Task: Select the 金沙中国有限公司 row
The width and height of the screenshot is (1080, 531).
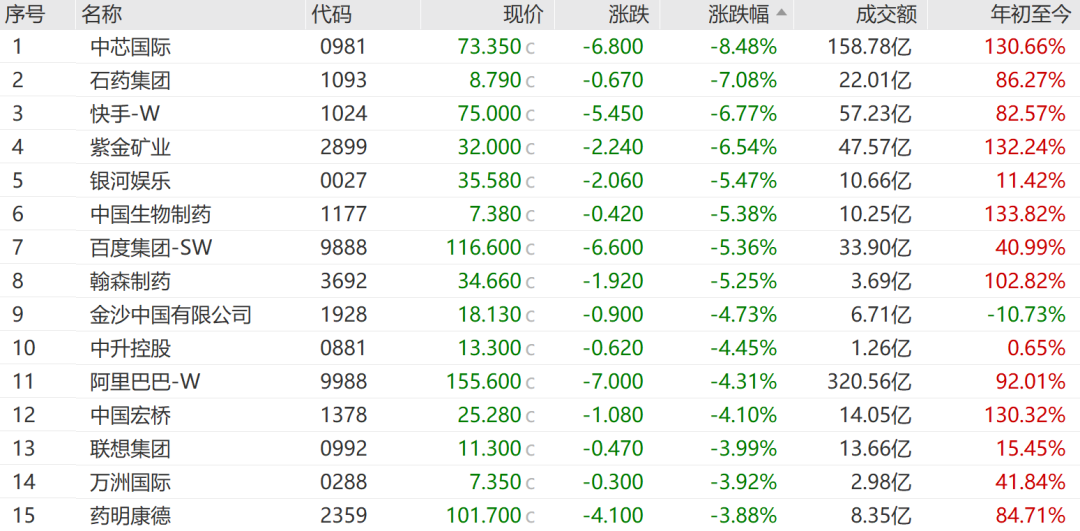Action: (170, 315)
